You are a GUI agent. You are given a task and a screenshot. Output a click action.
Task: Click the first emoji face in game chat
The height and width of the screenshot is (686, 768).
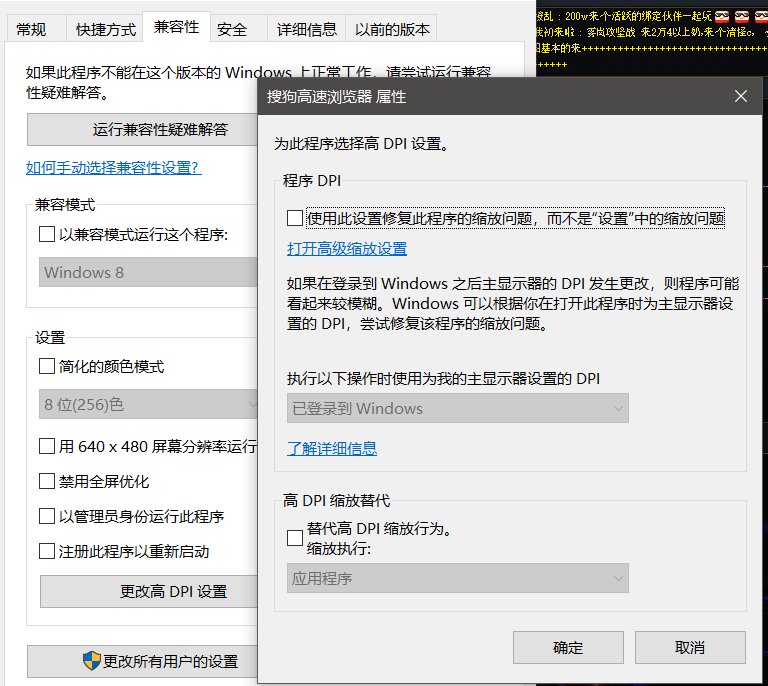coord(721,17)
